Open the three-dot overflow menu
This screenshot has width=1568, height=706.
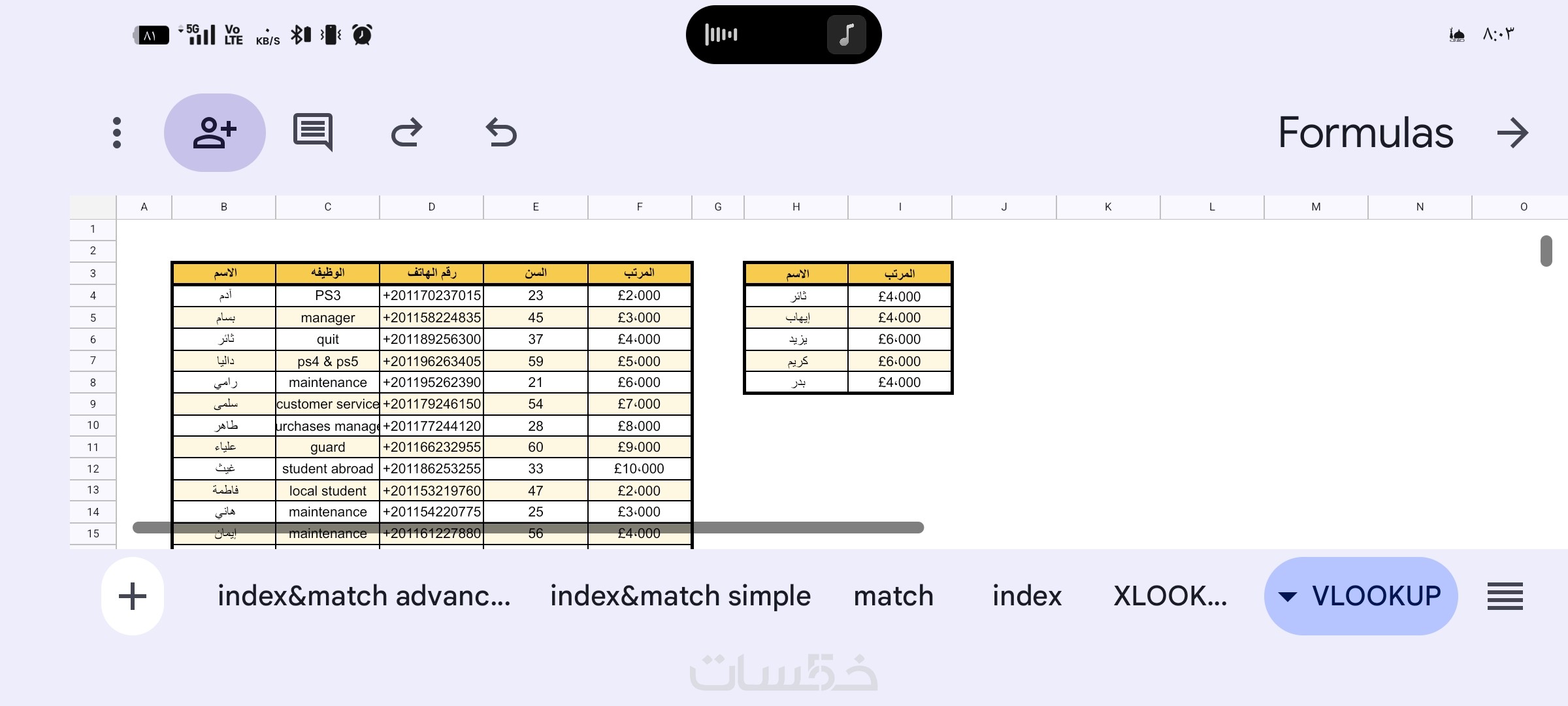click(117, 133)
